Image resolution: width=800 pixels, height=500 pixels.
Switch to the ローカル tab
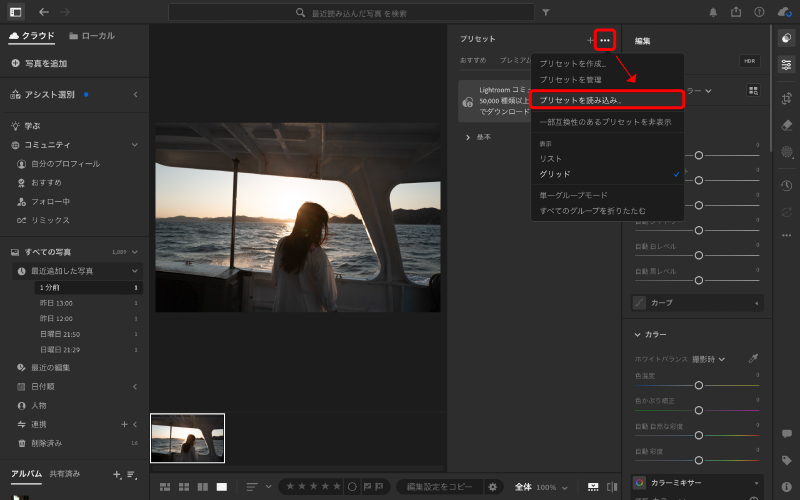coord(92,36)
